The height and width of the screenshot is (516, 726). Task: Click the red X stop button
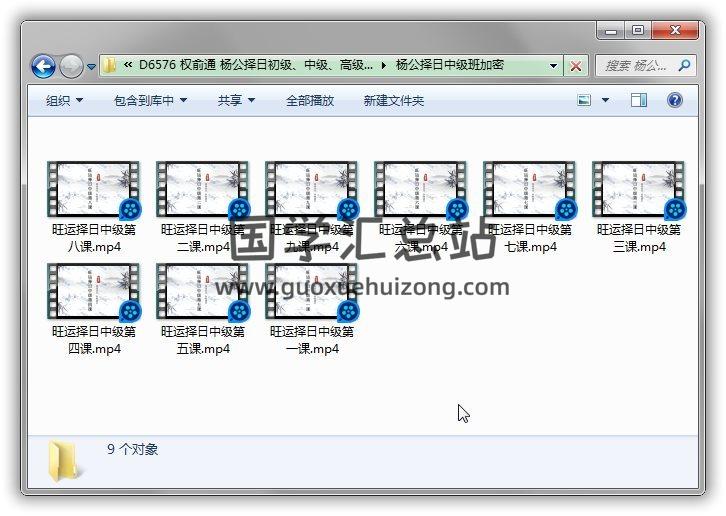[x=576, y=66]
